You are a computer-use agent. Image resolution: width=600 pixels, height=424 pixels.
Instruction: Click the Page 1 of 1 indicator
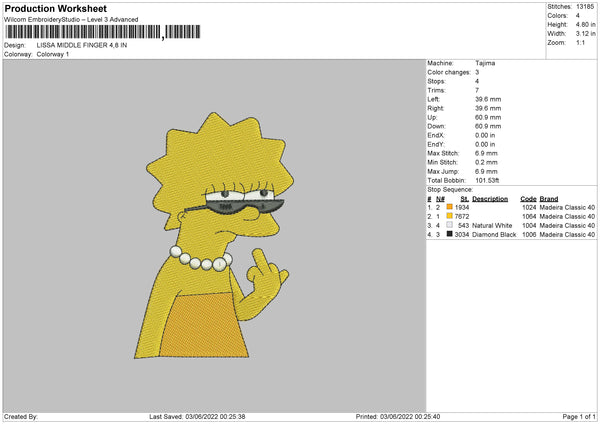pos(579,417)
